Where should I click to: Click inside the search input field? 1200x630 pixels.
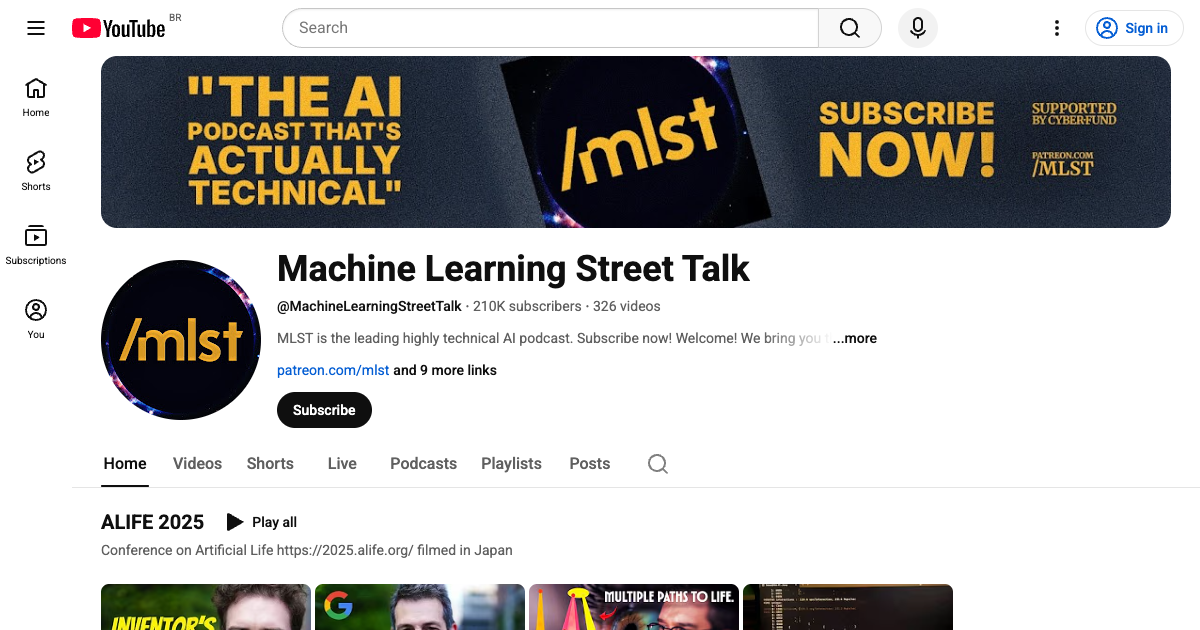click(x=550, y=28)
